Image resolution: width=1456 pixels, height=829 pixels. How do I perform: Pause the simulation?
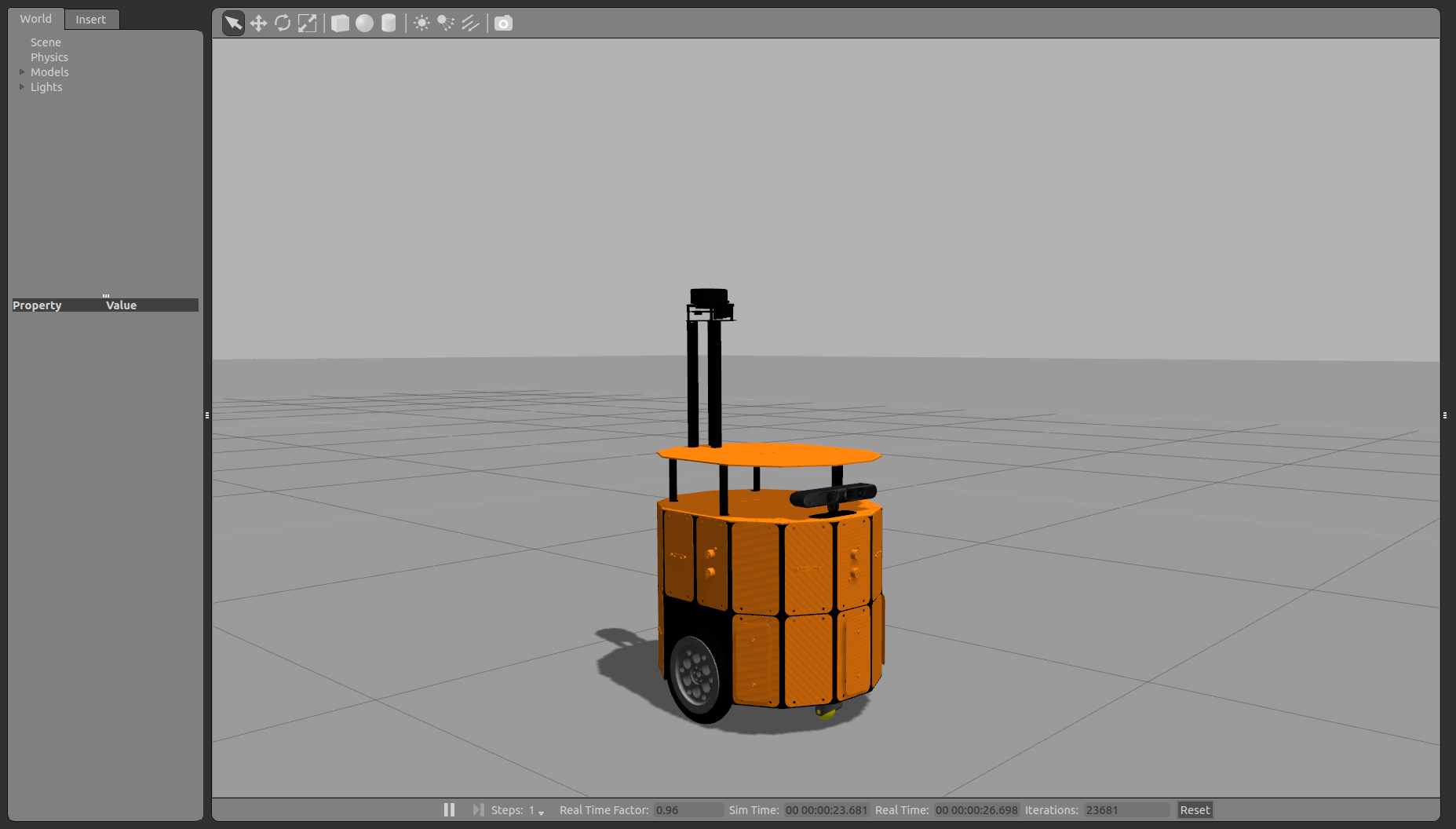449,809
